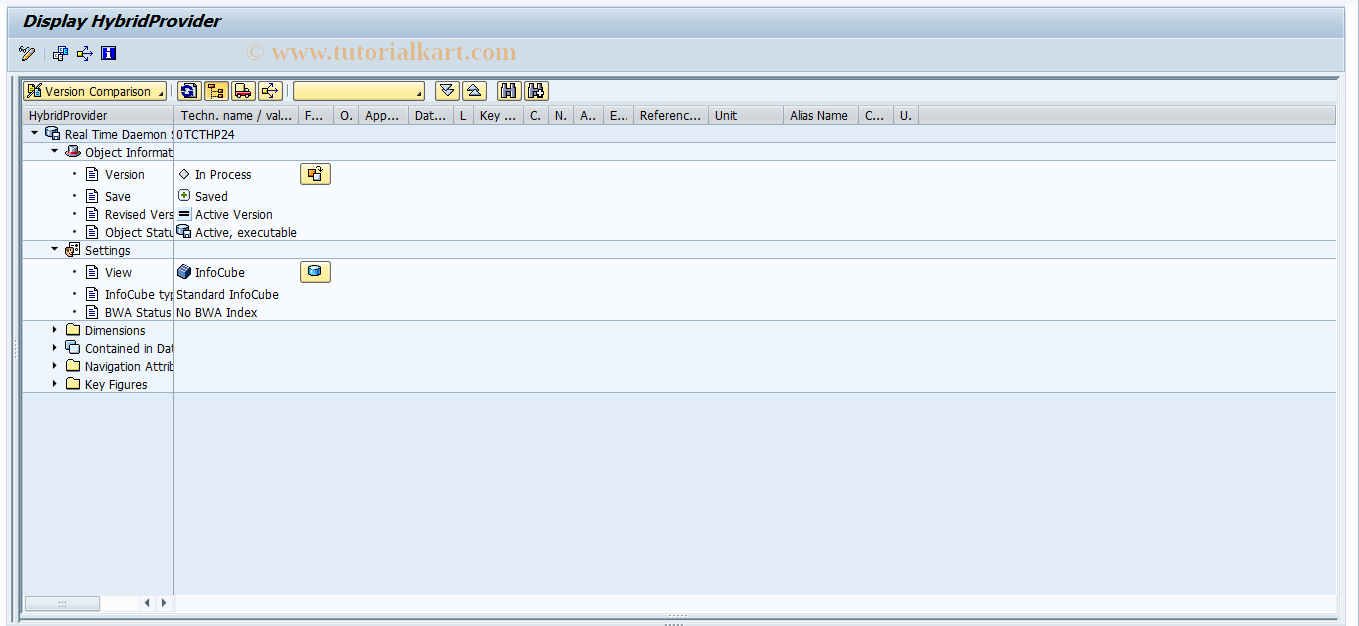Image resolution: width=1359 pixels, height=626 pixels.
Task: Click the HybridProvider column header
Action: point(98,115)
